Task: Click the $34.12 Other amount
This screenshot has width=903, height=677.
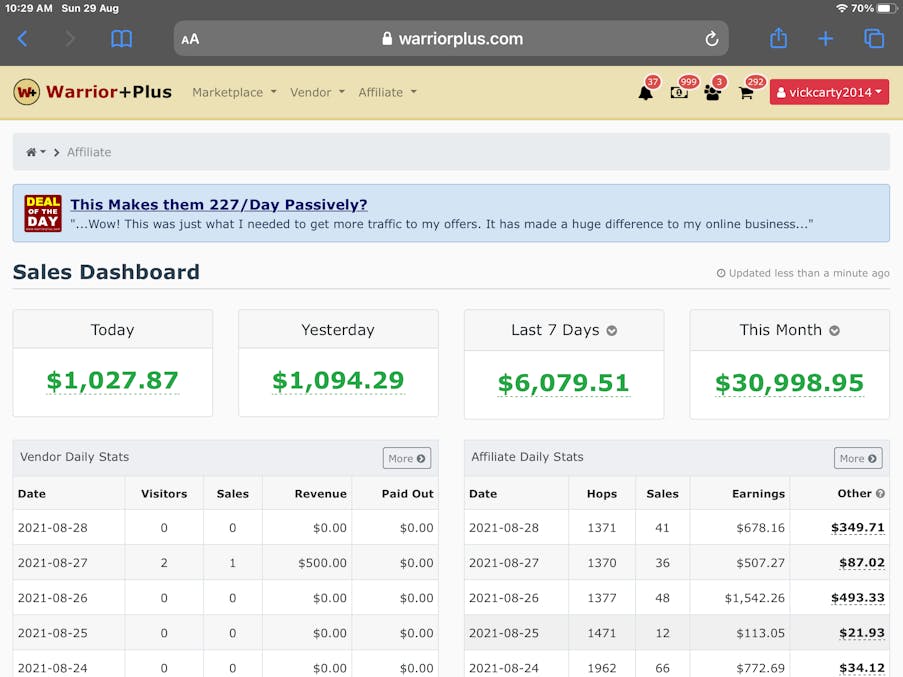Action: (862, 668)
